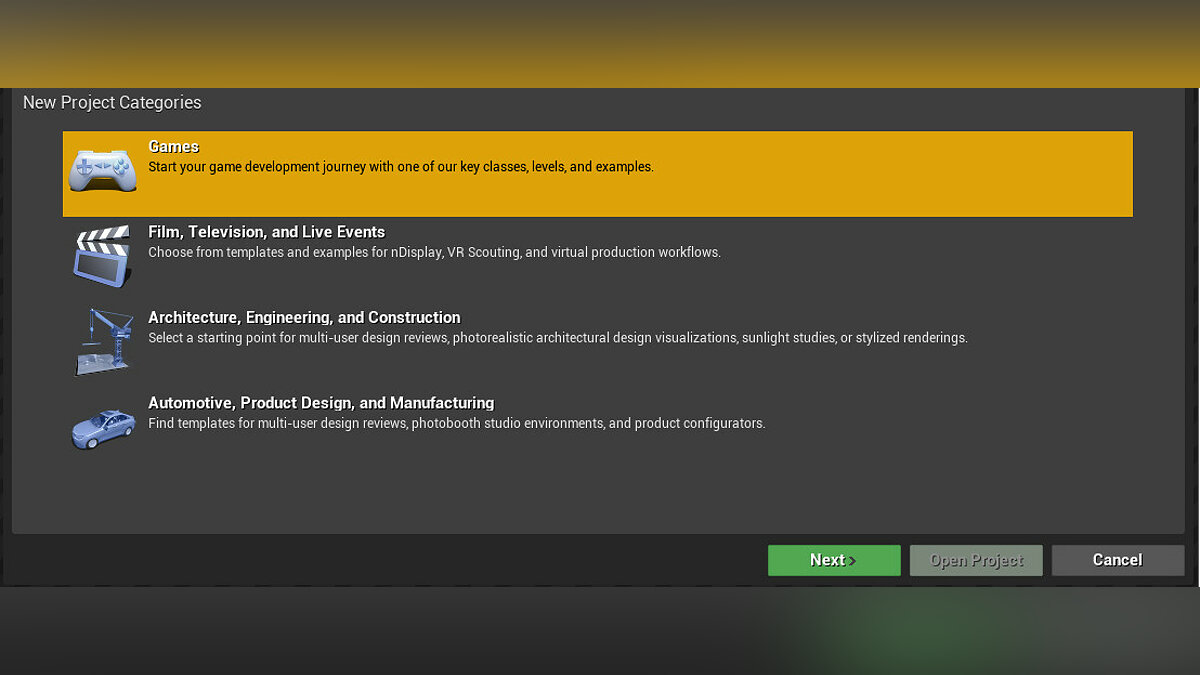Click the chevron arrow on Next button
1200x675 pixels.
pos(852,561)
